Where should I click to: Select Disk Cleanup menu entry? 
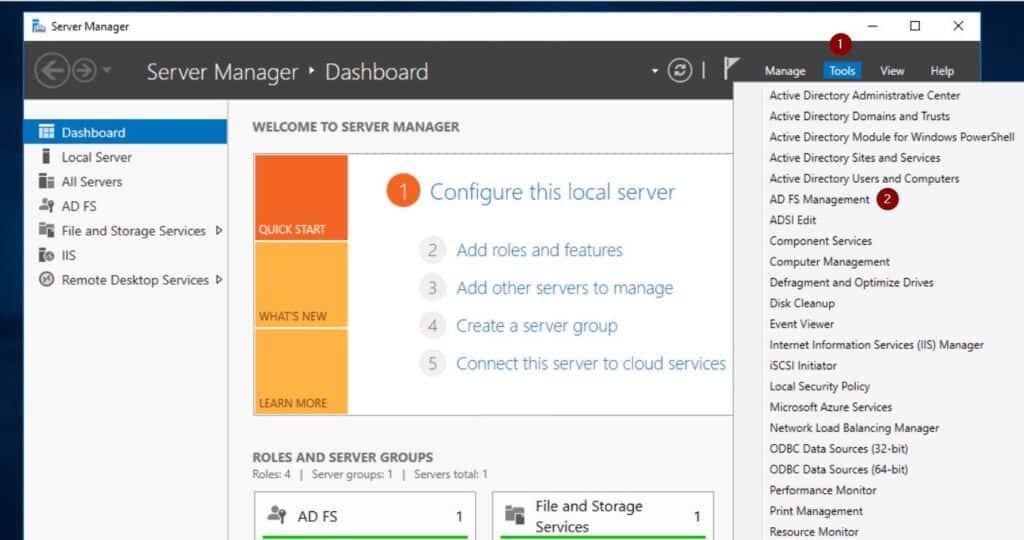click(802, 304)
